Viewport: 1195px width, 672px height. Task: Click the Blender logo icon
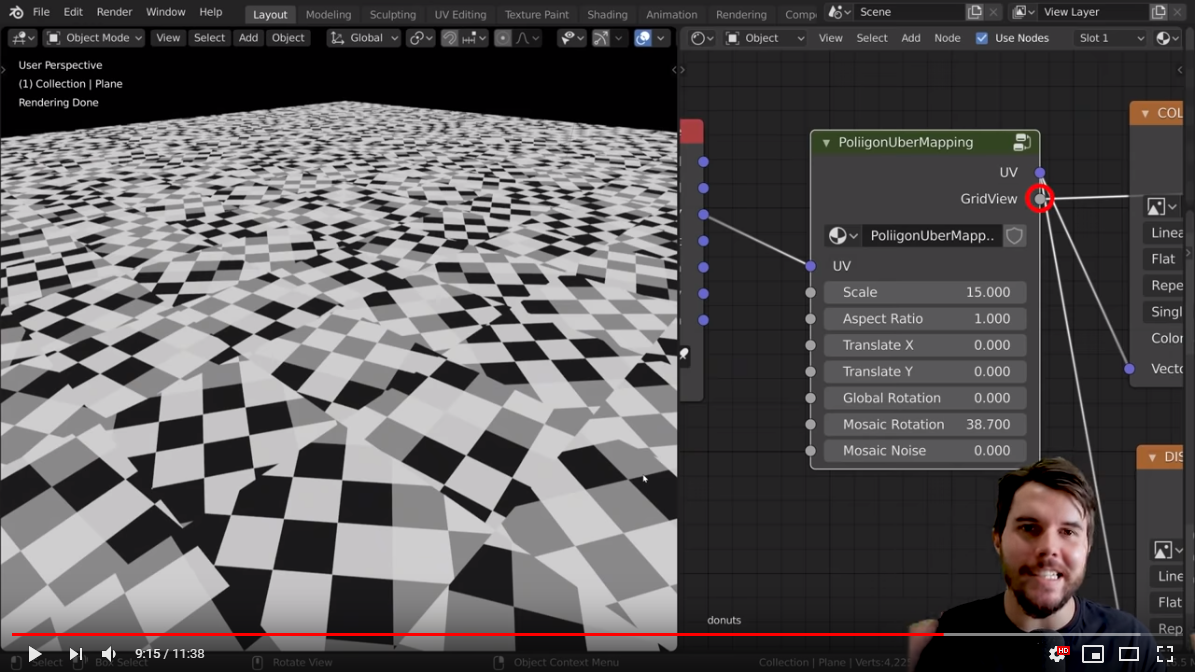pos(15,12)
